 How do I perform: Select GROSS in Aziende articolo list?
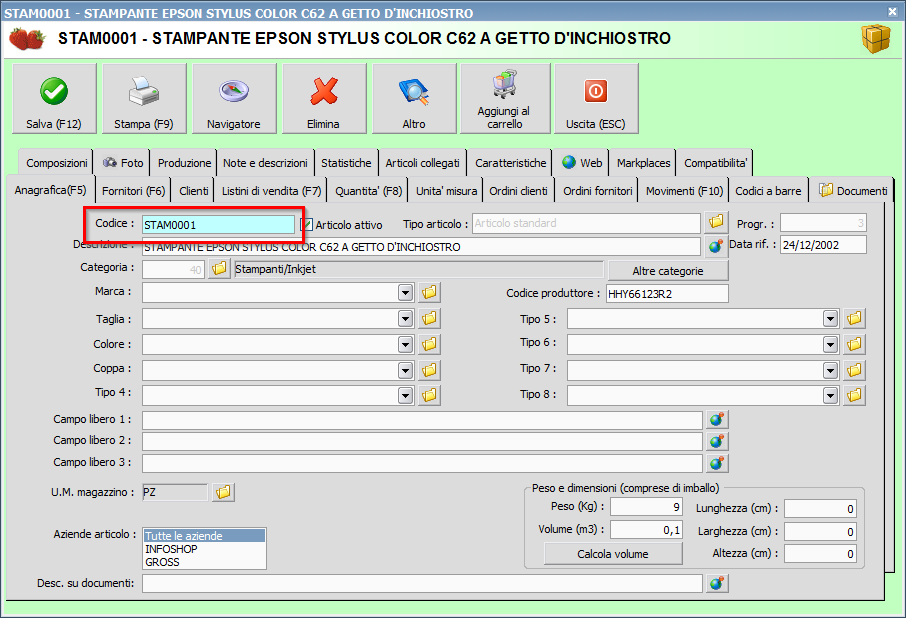[205, 562]
